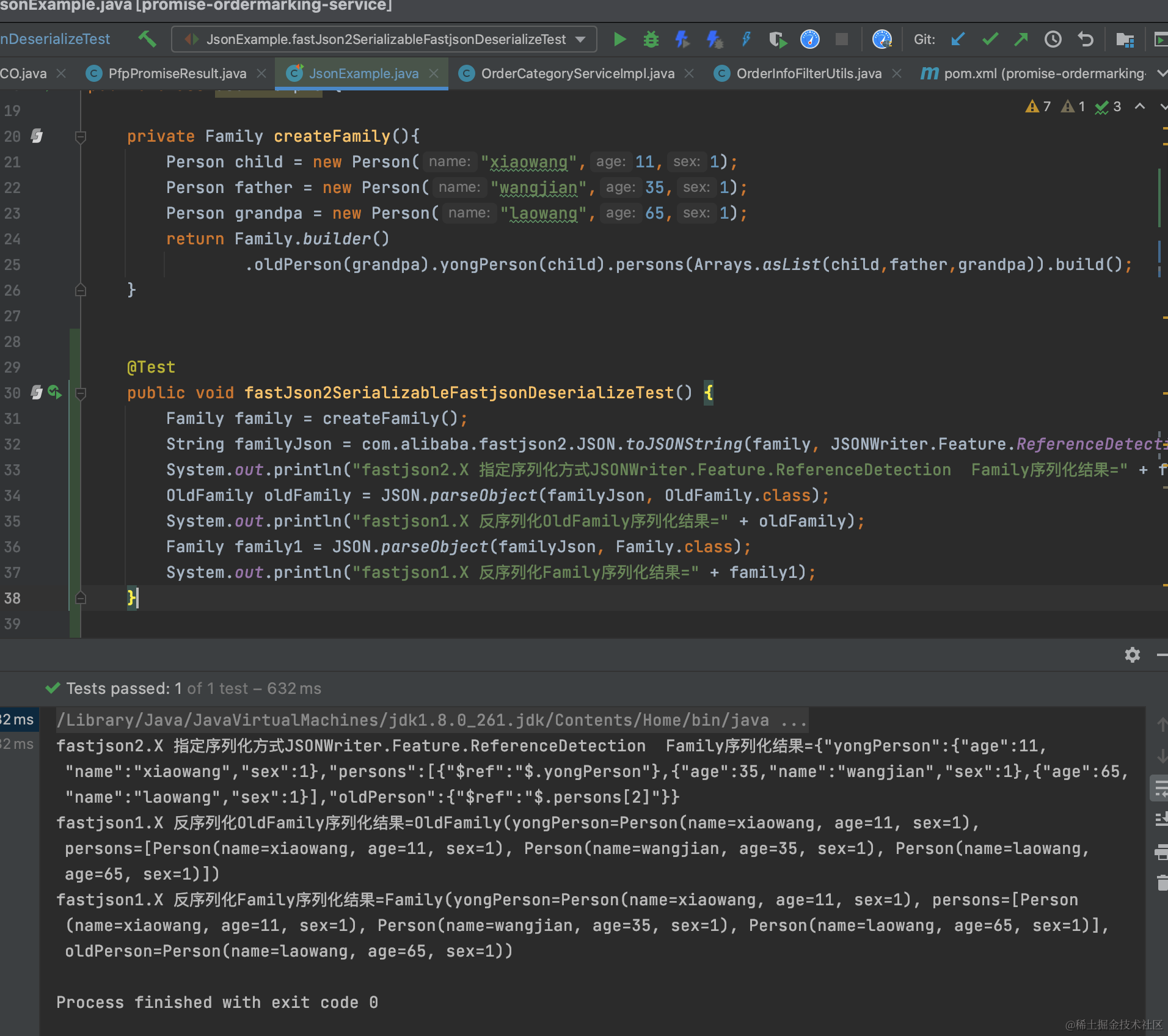Image resolution: width=1168 pixels, height=1036 pixels.
Task: Run the selected configuration with the green play button
Action: [x=619, y=40]
